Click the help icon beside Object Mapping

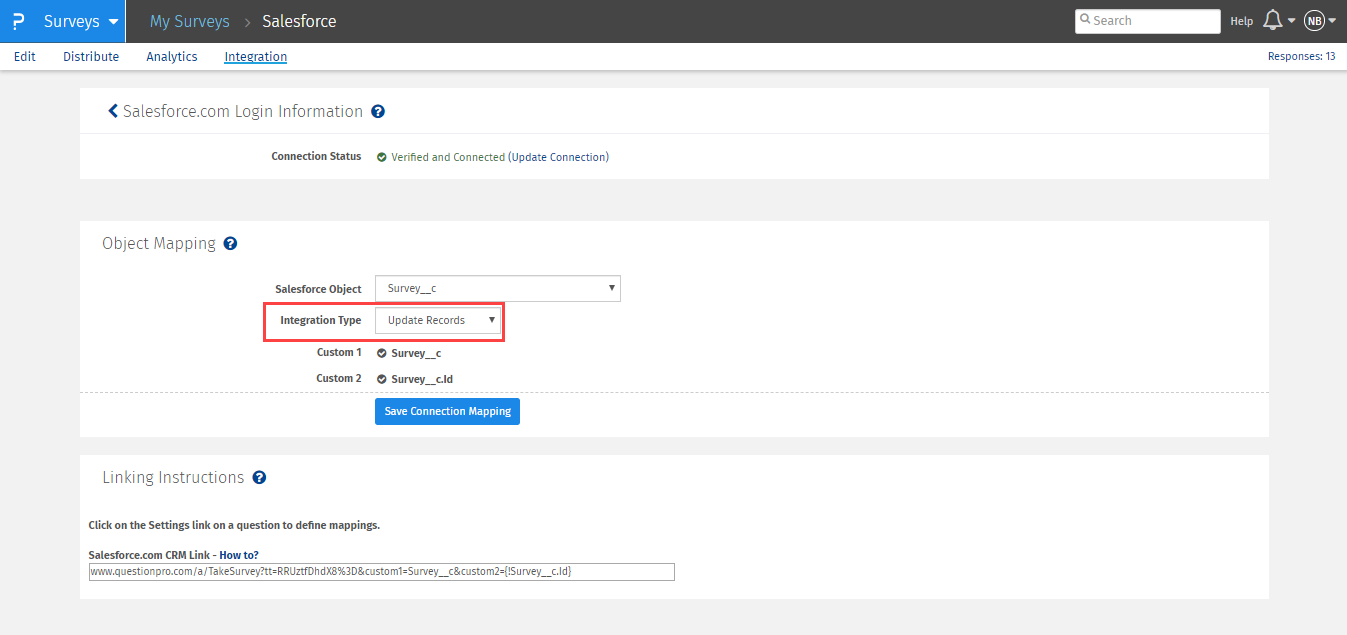coord(230,243)
